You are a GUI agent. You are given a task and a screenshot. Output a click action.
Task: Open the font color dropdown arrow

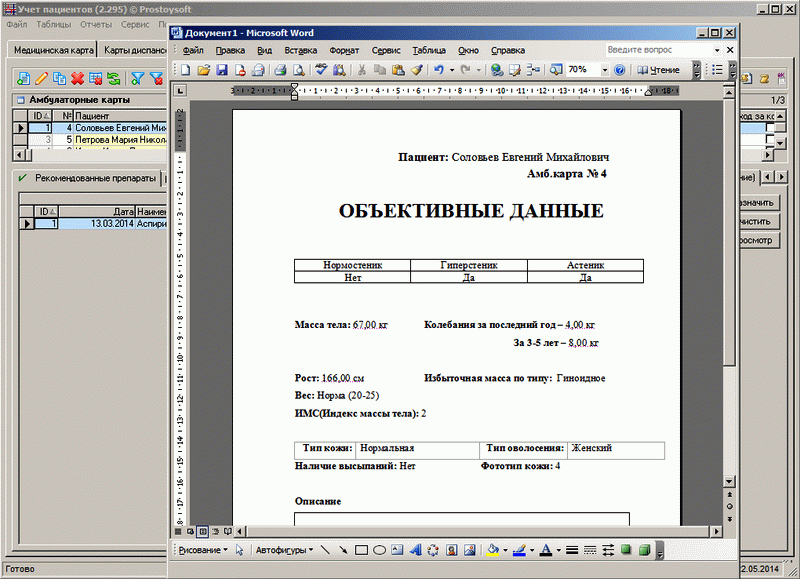point(557,550)
